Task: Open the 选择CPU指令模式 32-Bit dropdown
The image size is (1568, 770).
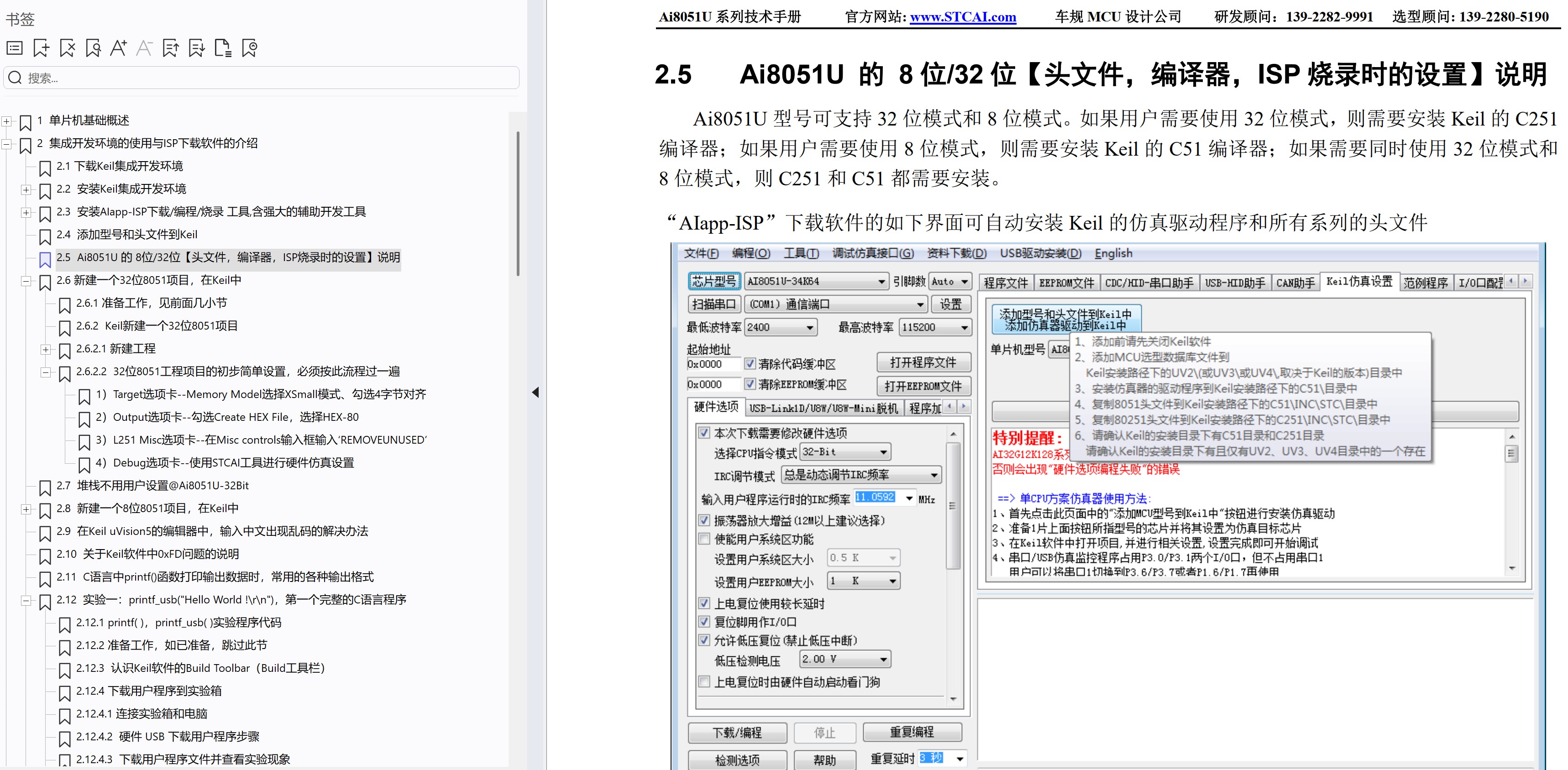Action: (845, 452)
